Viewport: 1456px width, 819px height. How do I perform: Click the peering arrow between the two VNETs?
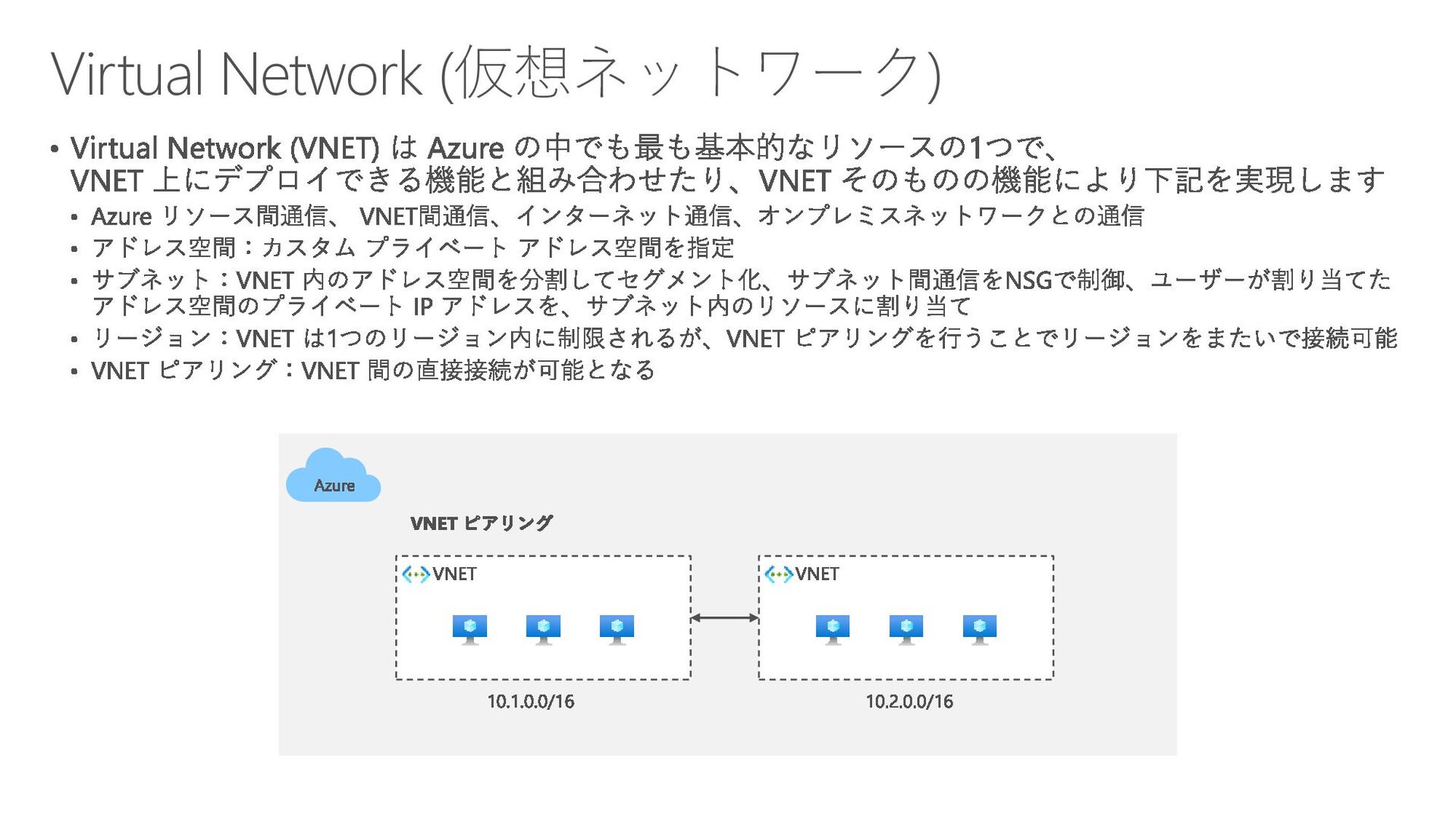[724, 618]
